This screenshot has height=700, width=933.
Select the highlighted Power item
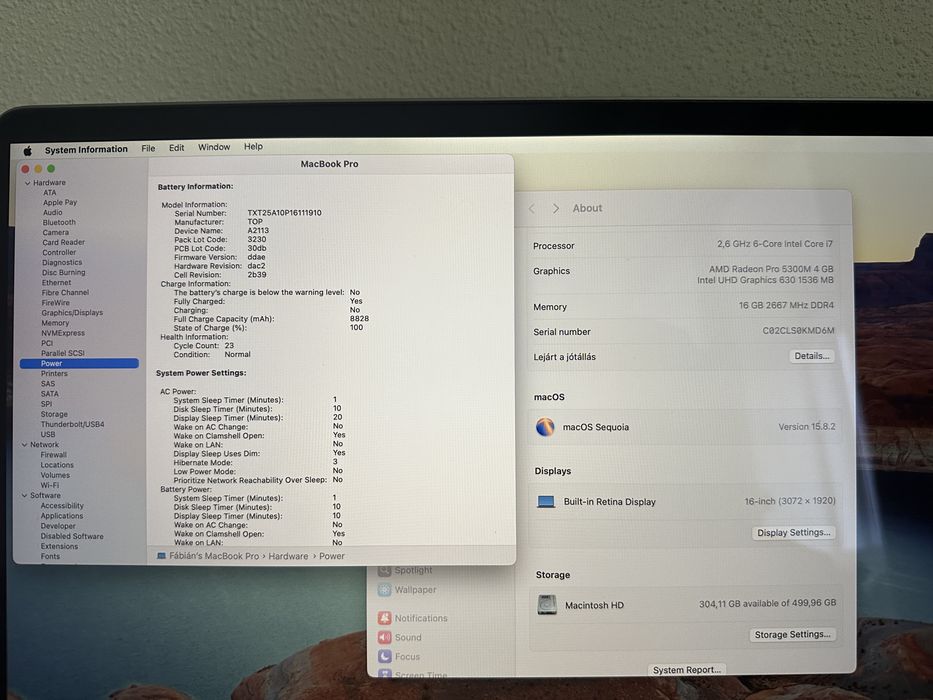click(x=79, y=364)
